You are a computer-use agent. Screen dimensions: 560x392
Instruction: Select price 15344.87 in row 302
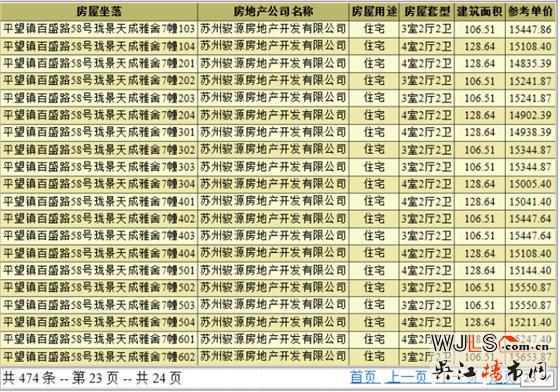[x=530, y=150]
